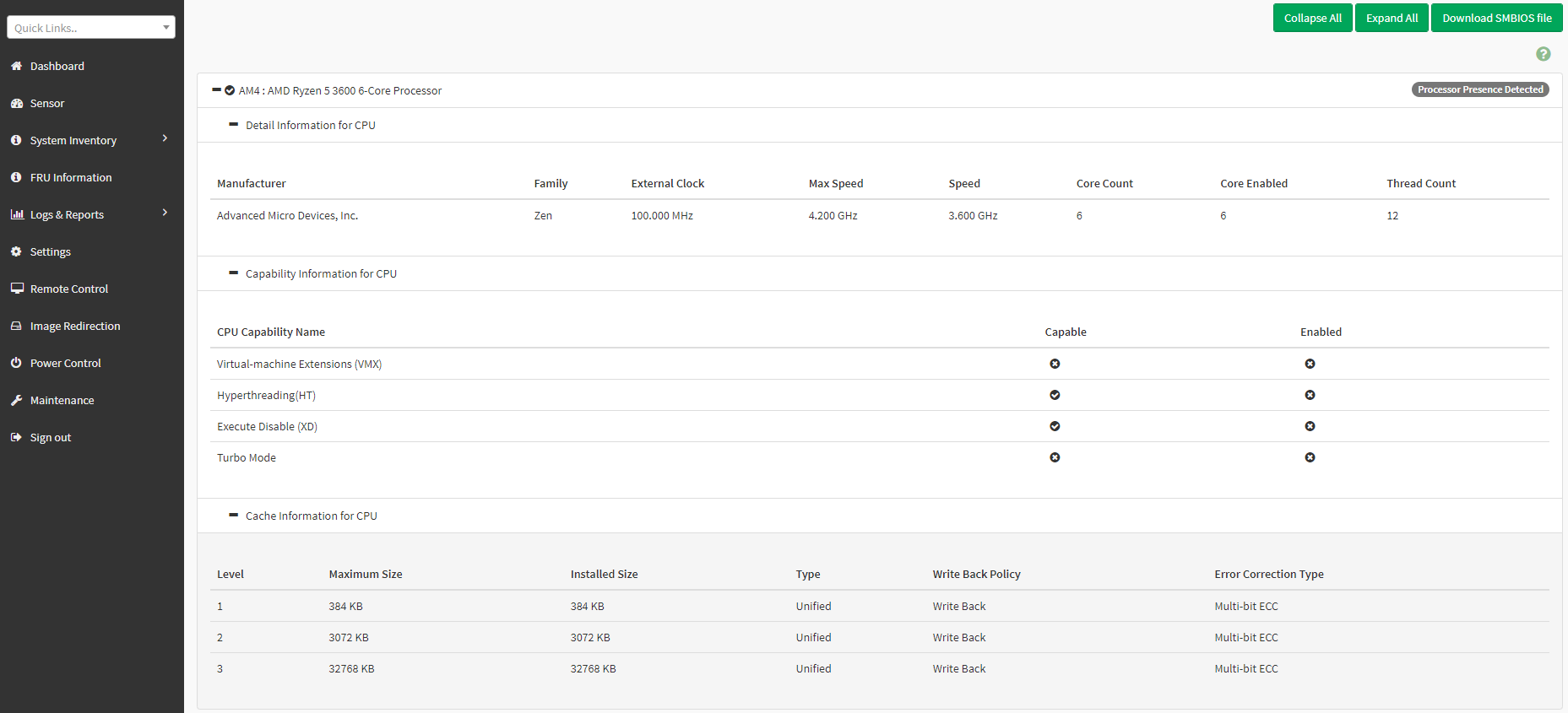This screenshot has width=1568, height=713.
Task: Click the Remote Control monitor icon
Action: click(x=16, y=289)
